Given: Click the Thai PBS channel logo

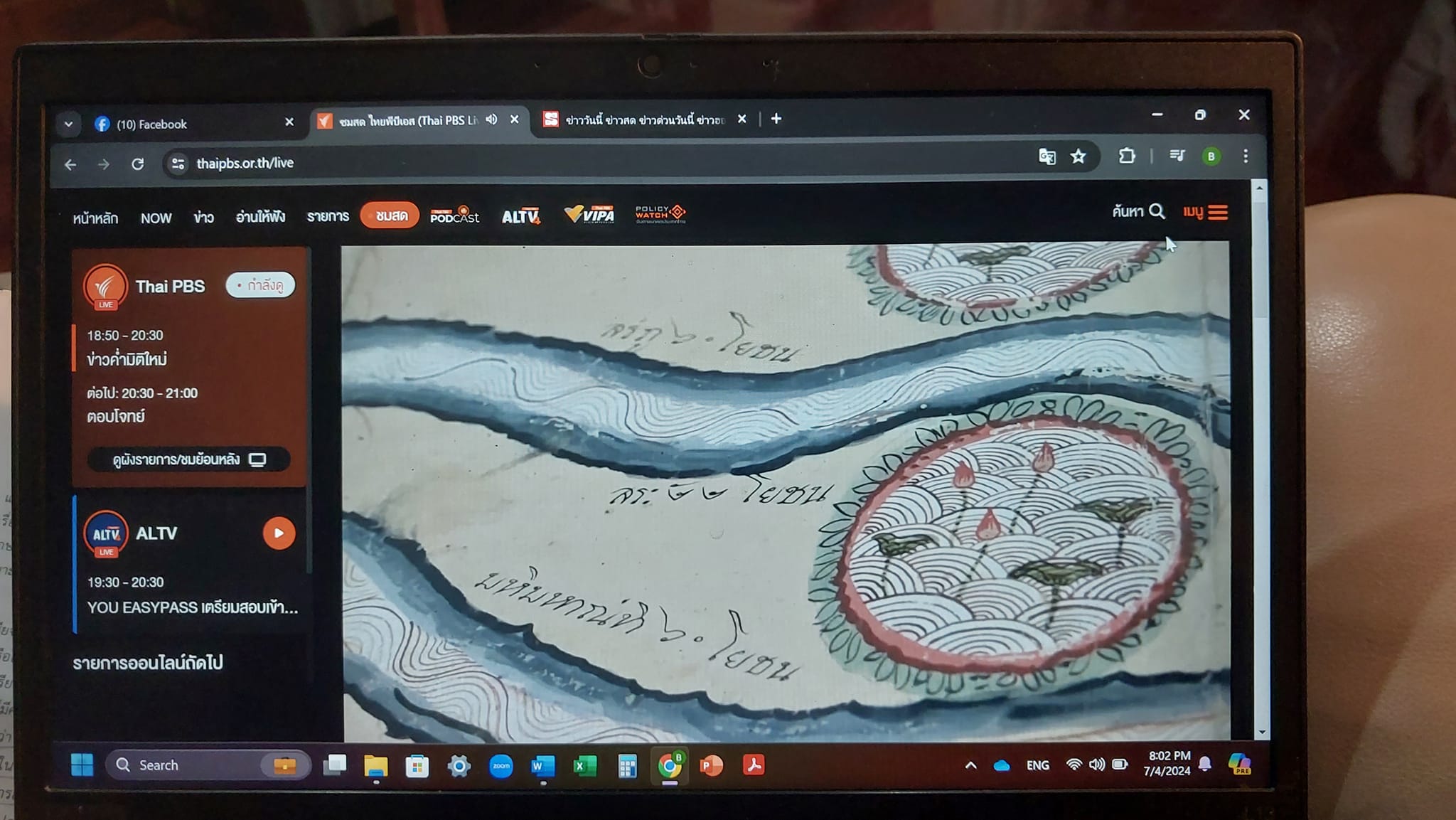Looking at the screenshot, I should [105, 287].
